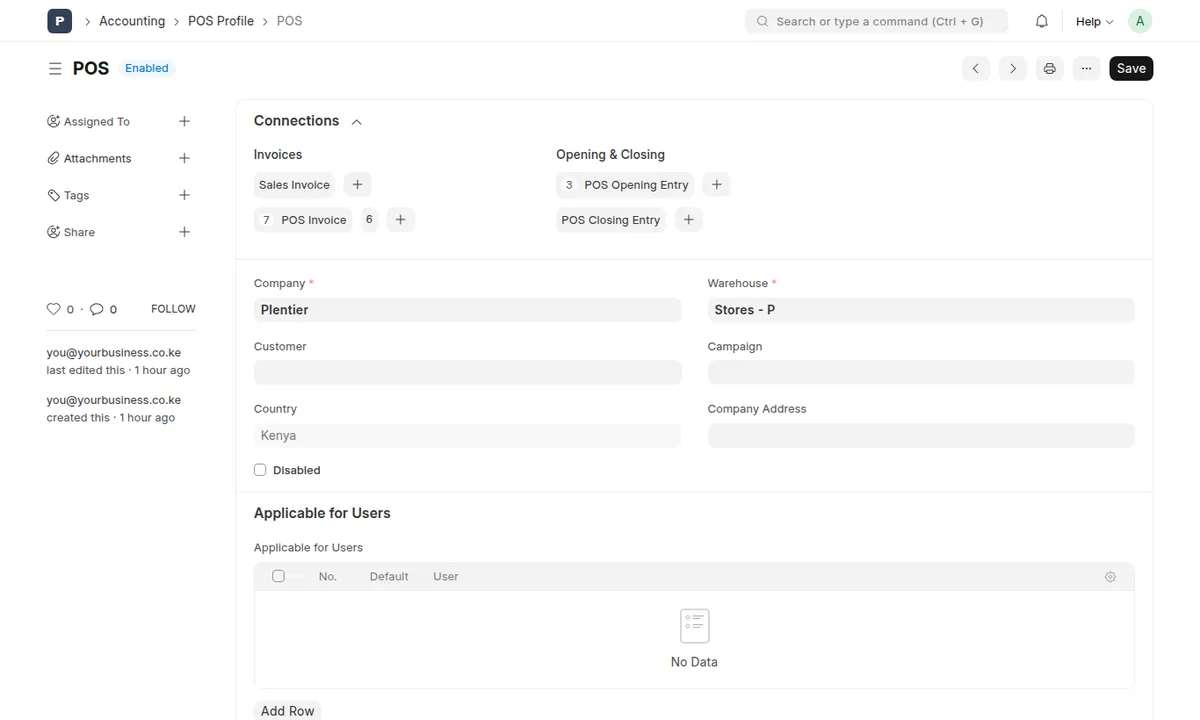Add Row to Applicable for Users
Image resolution: width=1200 pixels, height=720 pixels.
click(x=288, y=711)
